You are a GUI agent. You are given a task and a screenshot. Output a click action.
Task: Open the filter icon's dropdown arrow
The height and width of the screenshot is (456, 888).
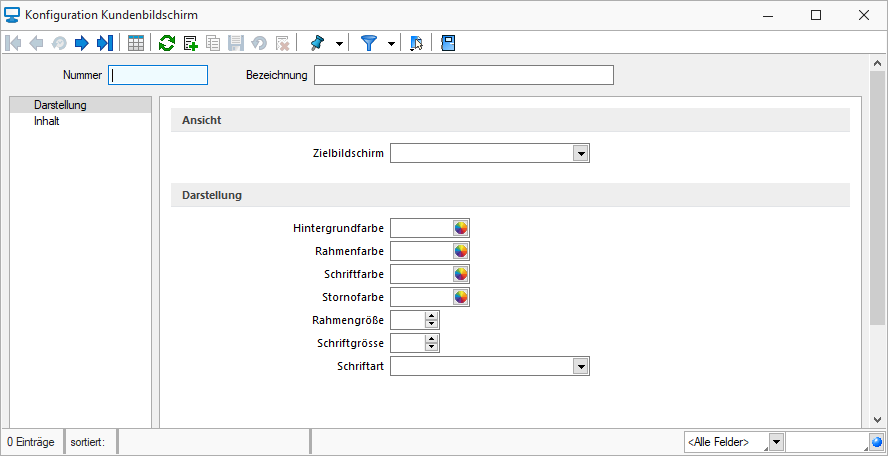pos(391,44)
